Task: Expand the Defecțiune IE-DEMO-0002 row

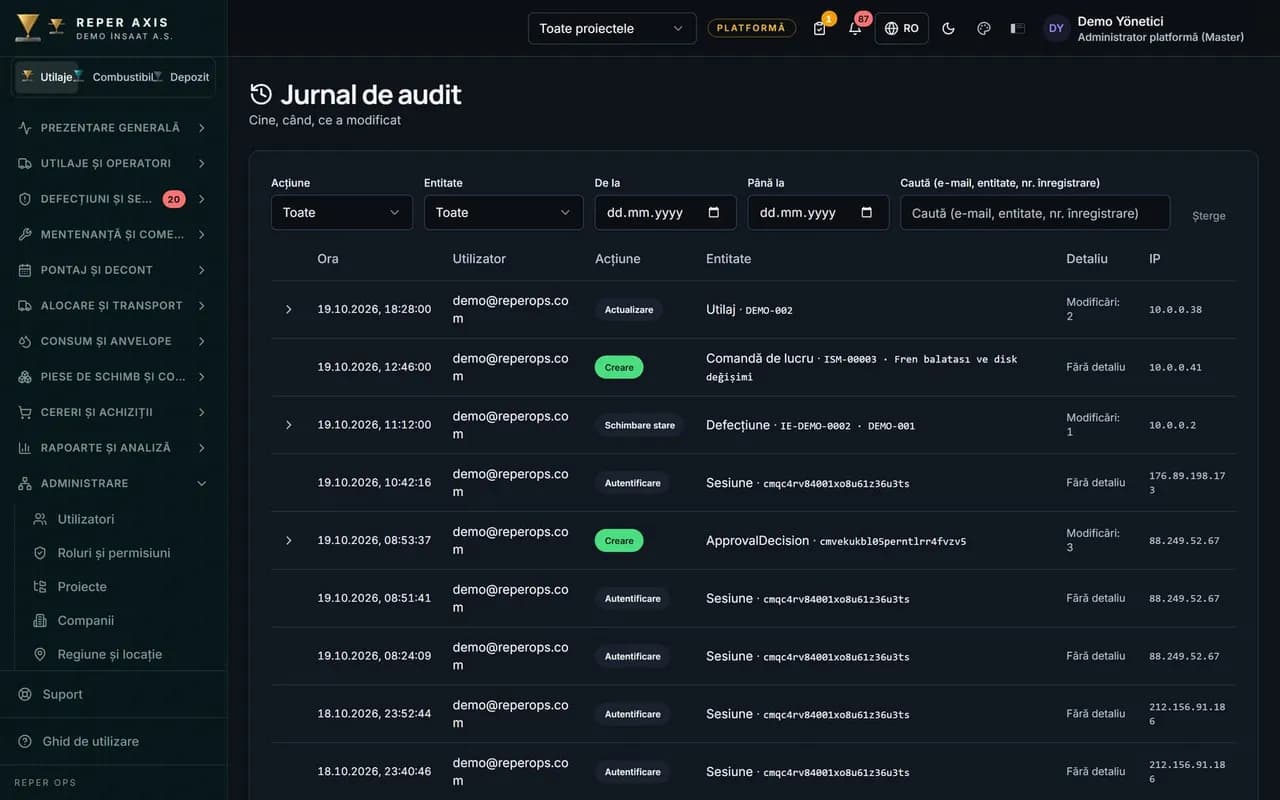Action: pyautogui.click(x=289, y=425)
